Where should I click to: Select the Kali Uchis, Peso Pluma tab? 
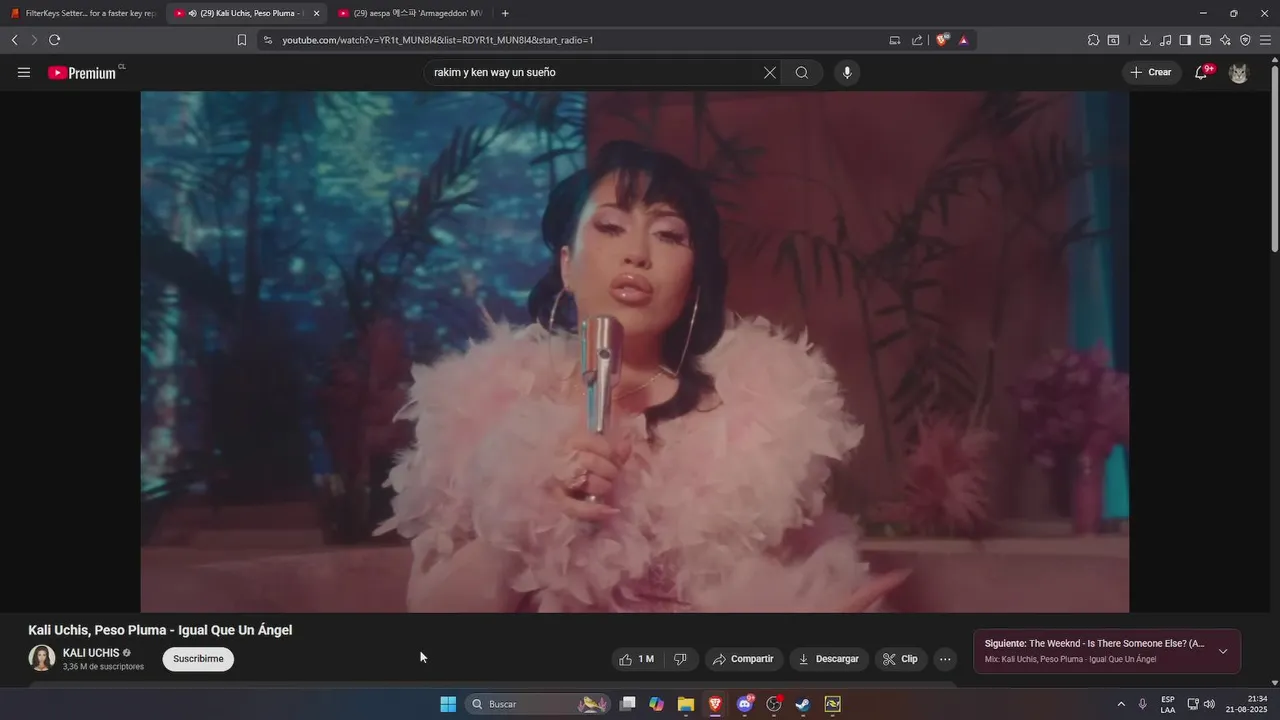[x=246, y=13]
